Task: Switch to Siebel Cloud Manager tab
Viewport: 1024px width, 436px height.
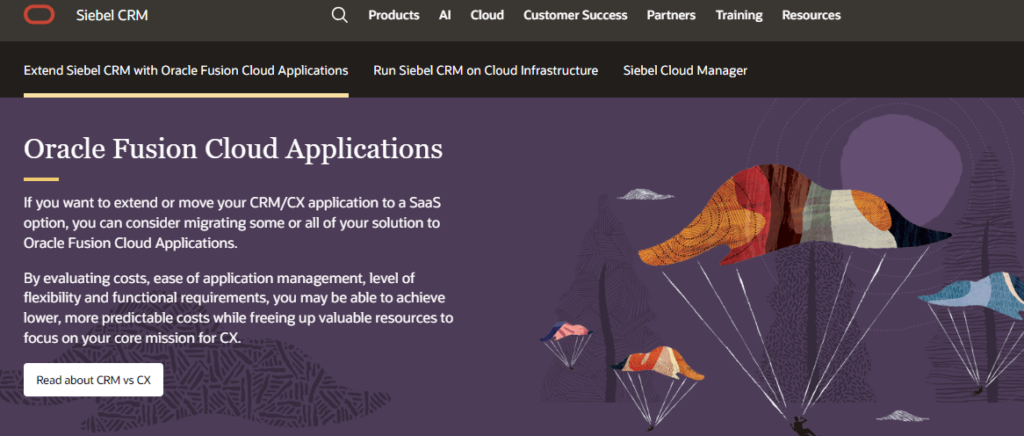Action: tap(685, 70)
